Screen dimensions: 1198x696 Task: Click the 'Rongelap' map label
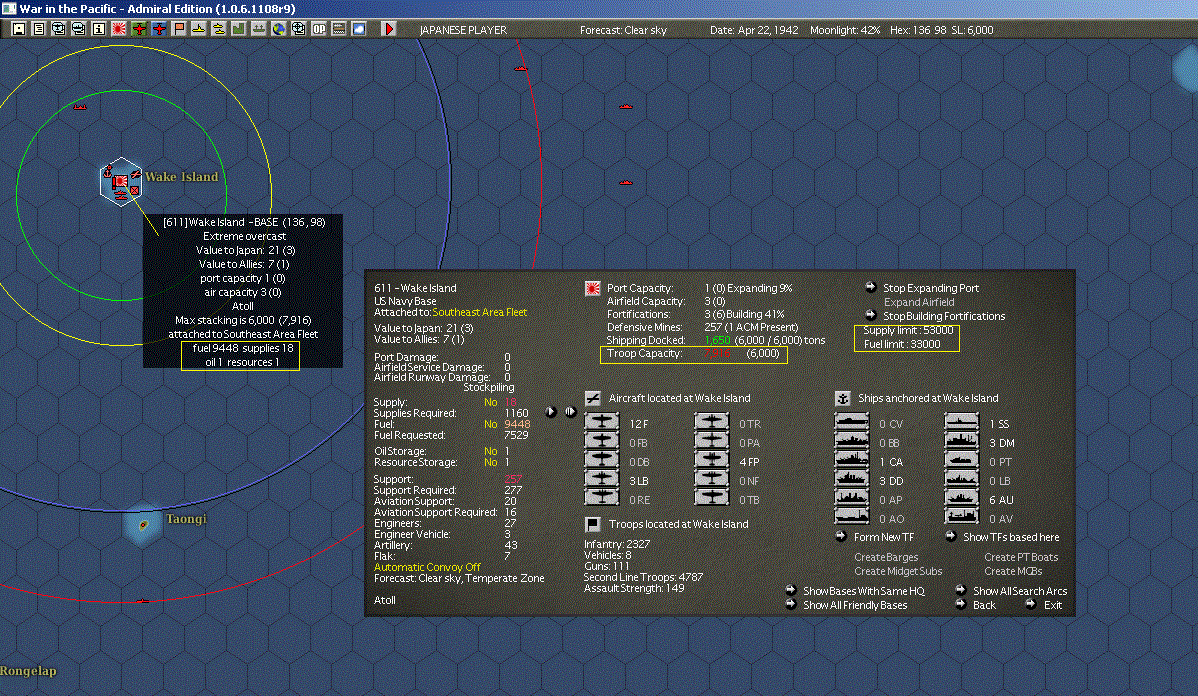[28, 671]
